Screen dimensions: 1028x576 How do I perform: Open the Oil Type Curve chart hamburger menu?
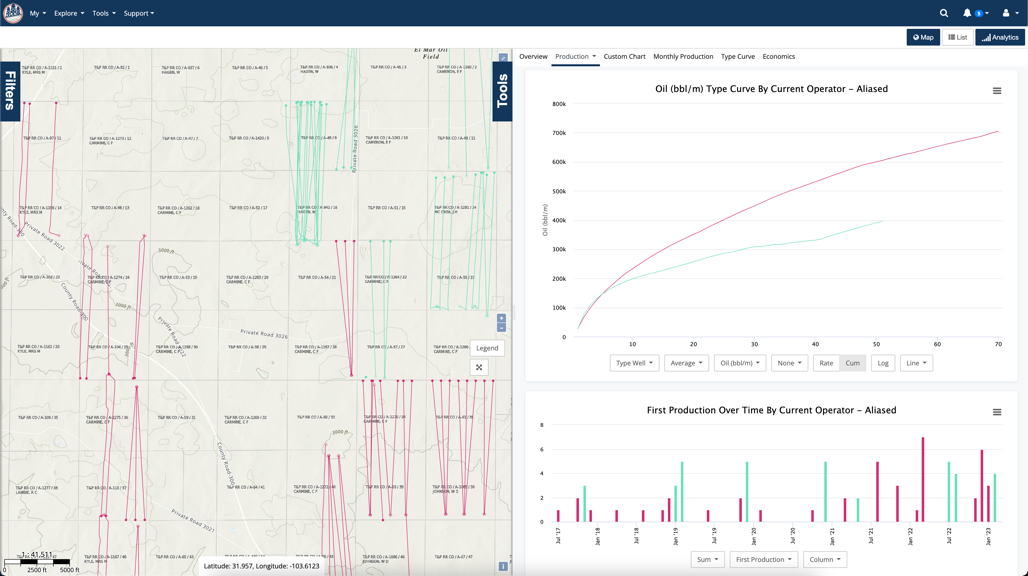click(x=996, y=91)
